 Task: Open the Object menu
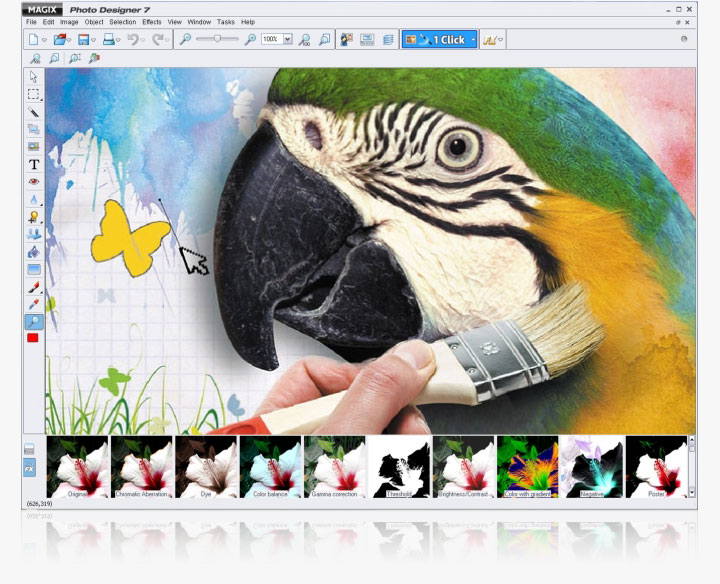(94, 22)
